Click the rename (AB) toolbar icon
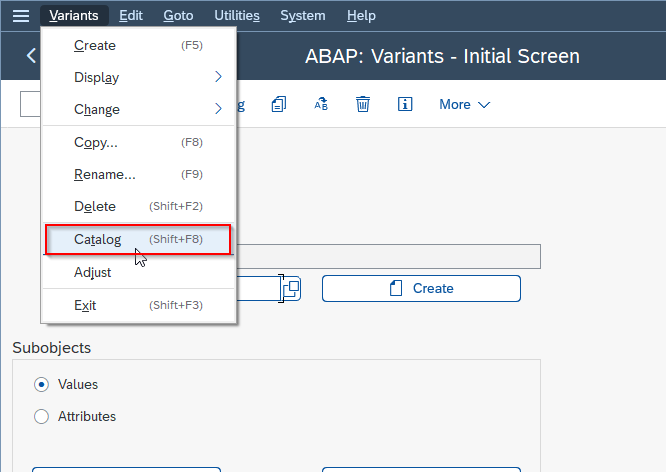The image size is (666, 472). click(321, 104)
